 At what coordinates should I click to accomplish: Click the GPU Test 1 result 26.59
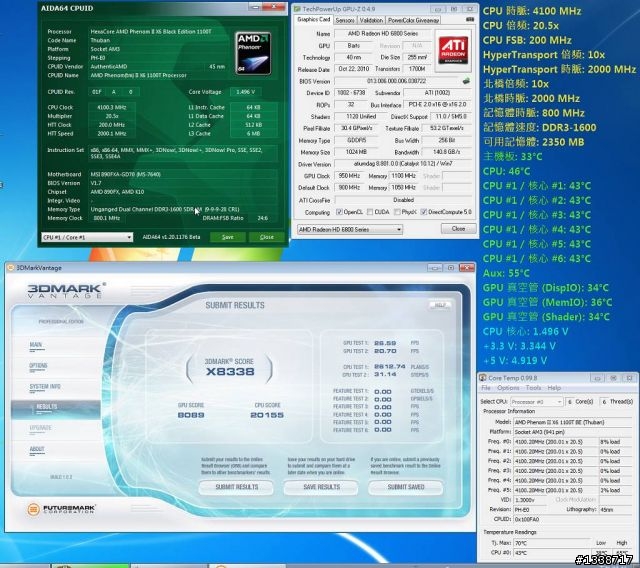pyautogui.click(x=385, y=343)
